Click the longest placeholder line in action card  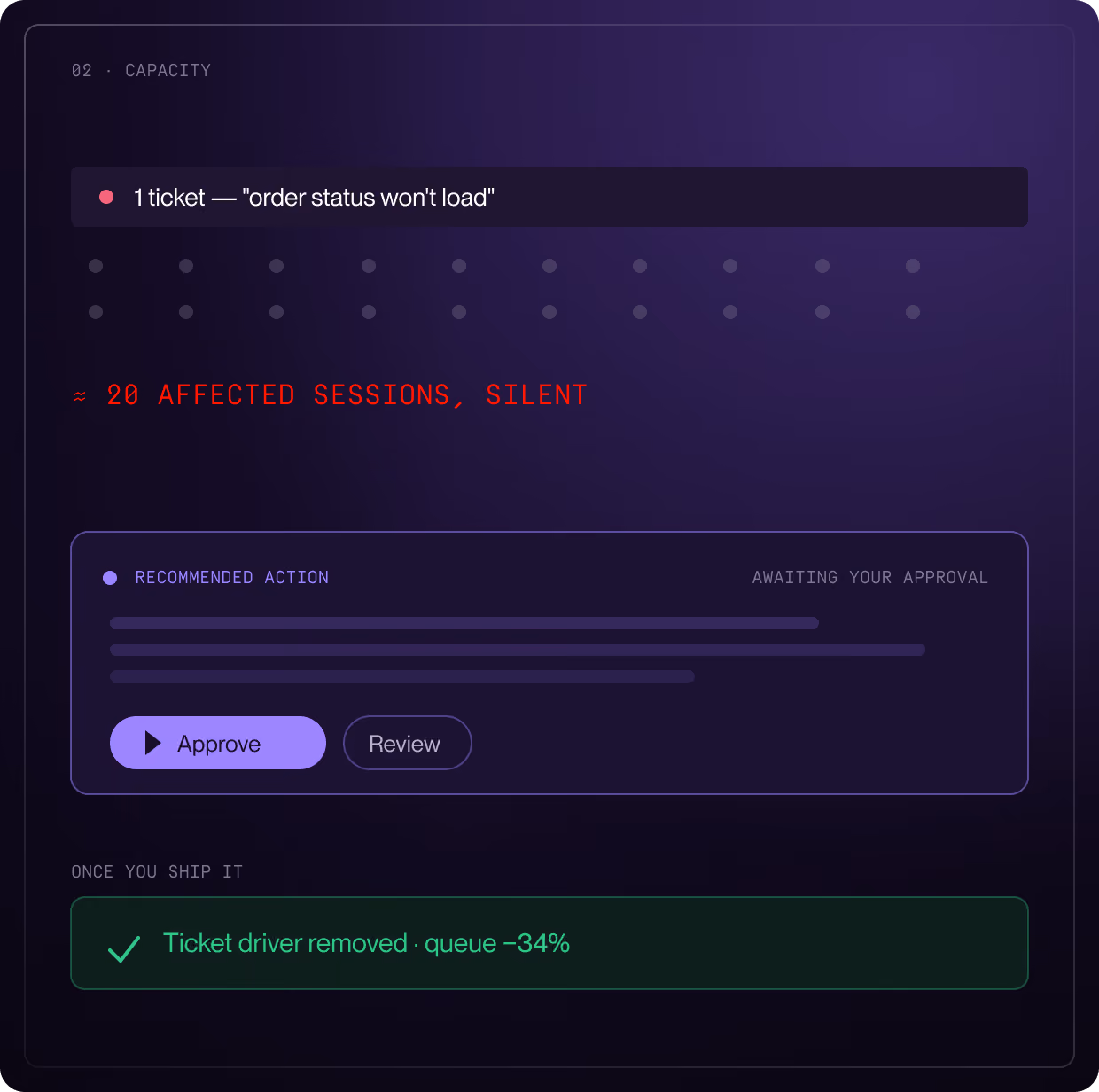pos(518,650)
